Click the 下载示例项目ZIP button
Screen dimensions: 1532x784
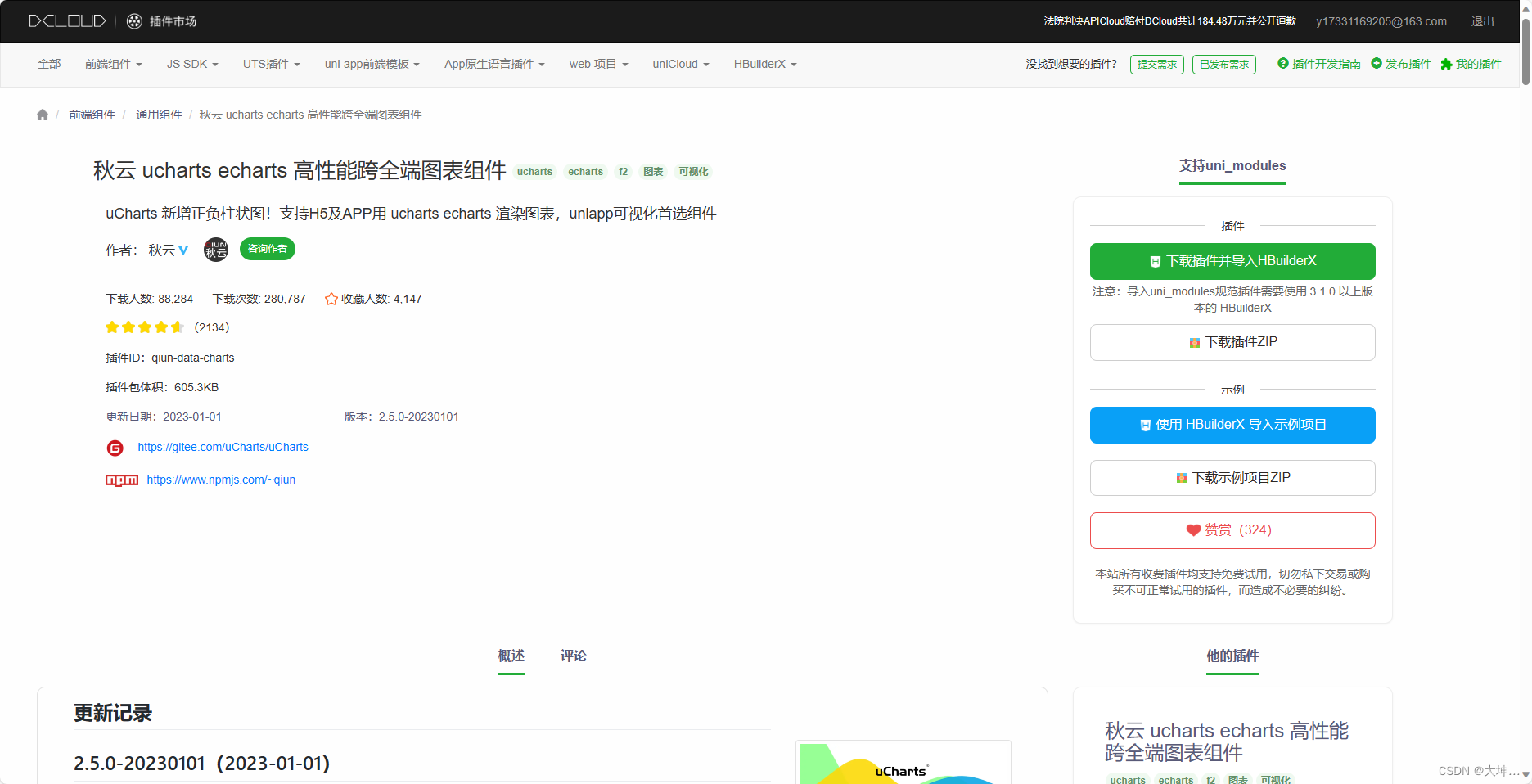tap(1232, 478)
